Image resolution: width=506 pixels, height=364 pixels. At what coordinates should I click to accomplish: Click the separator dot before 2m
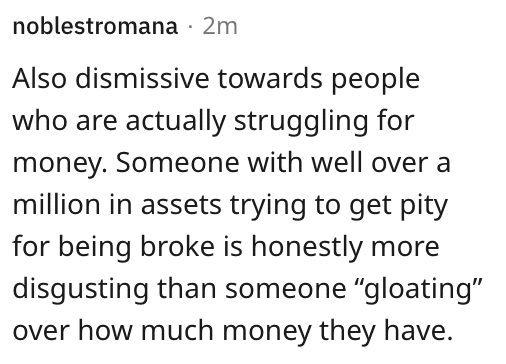pos(190,27)
